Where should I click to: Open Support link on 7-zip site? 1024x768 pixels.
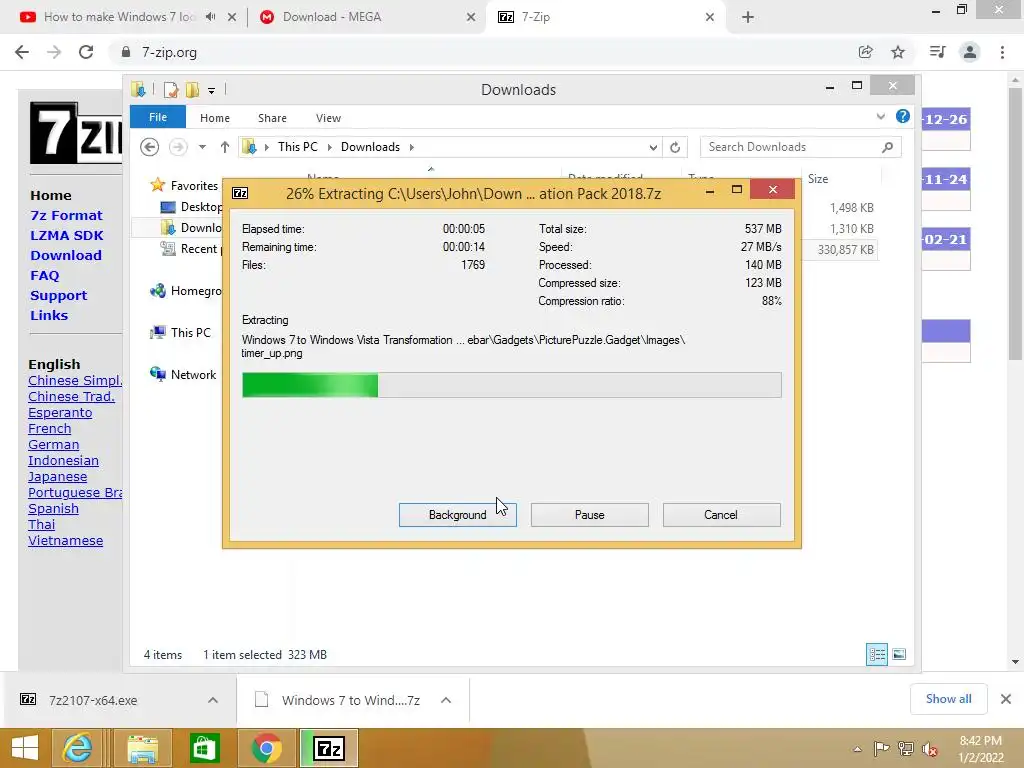[58, 295]
